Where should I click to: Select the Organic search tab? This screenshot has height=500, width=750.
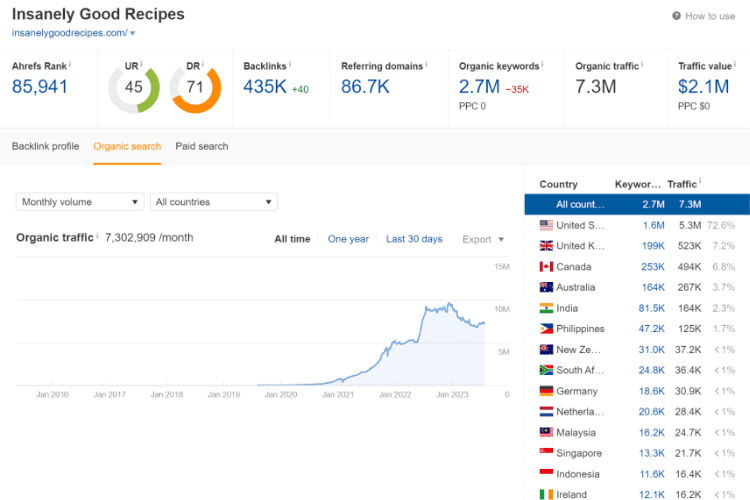pos(127,146)
